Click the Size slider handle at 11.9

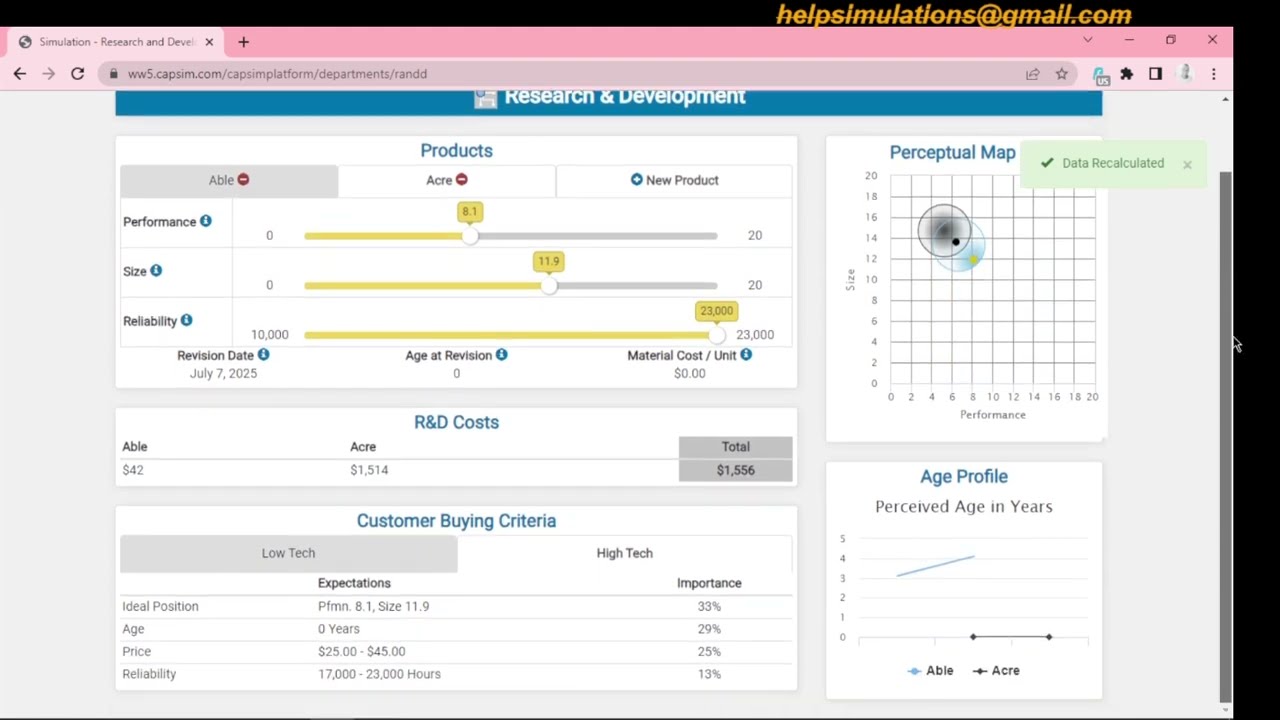[549, 286]
